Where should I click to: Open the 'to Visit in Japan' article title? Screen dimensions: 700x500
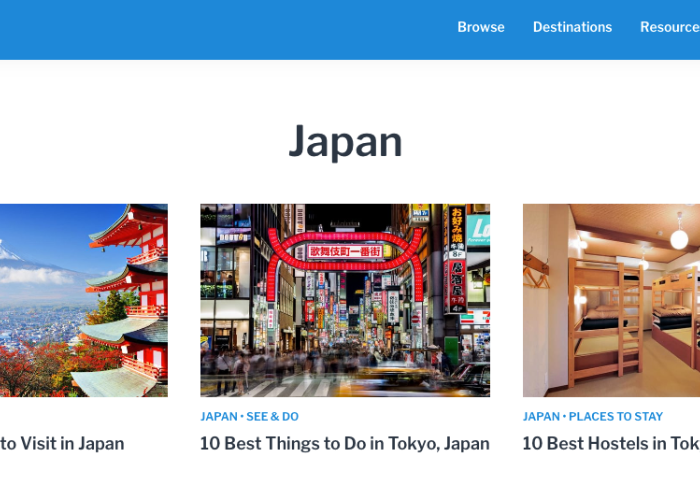coord(62,443)
